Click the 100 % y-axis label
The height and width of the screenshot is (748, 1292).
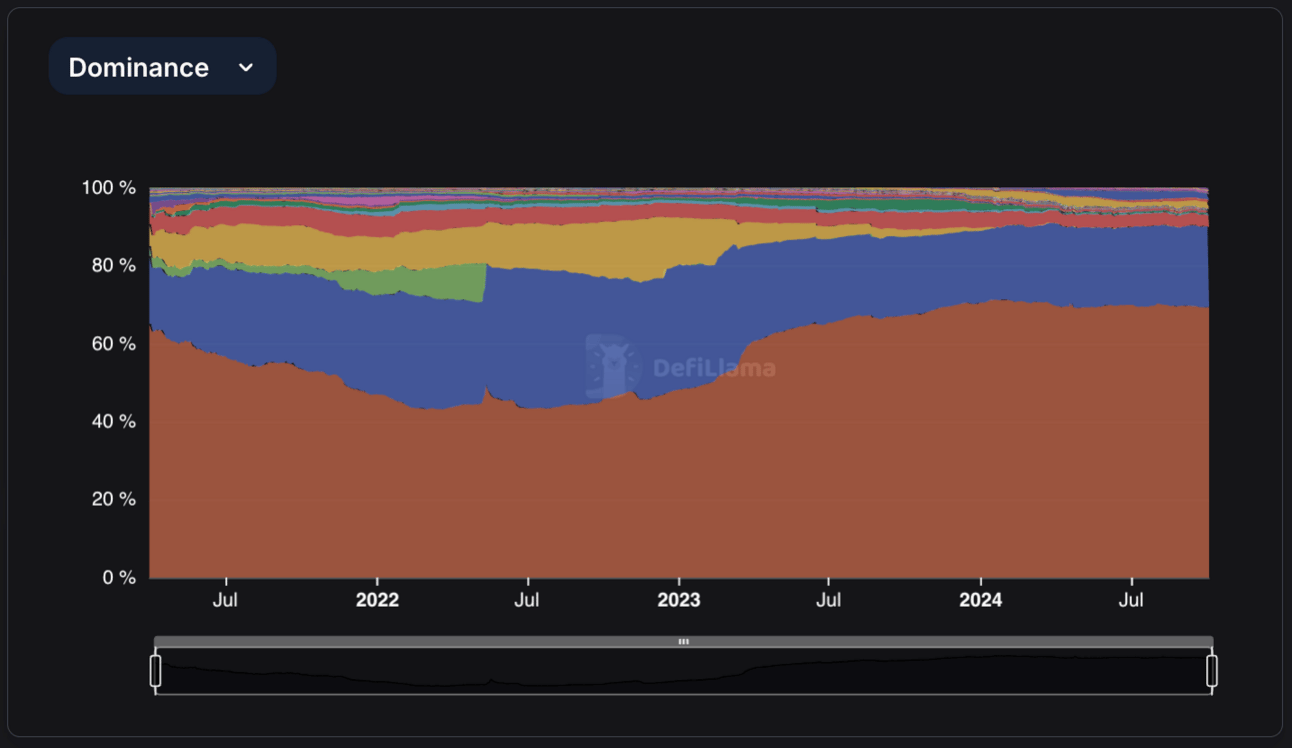tap(109, 187)
